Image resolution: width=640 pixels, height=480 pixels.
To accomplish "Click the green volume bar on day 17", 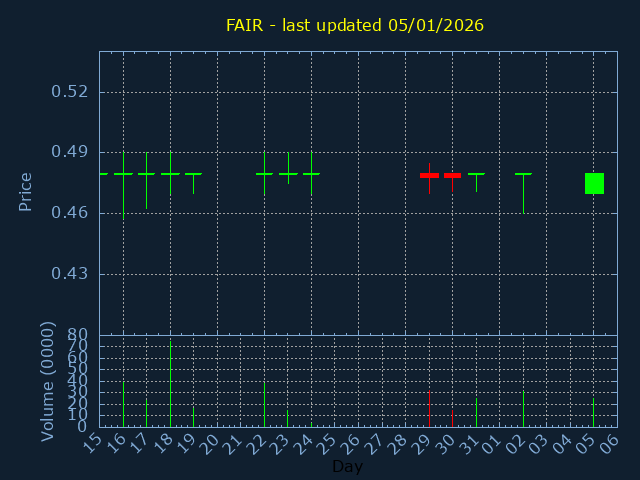I will click(x=146, y=413).
